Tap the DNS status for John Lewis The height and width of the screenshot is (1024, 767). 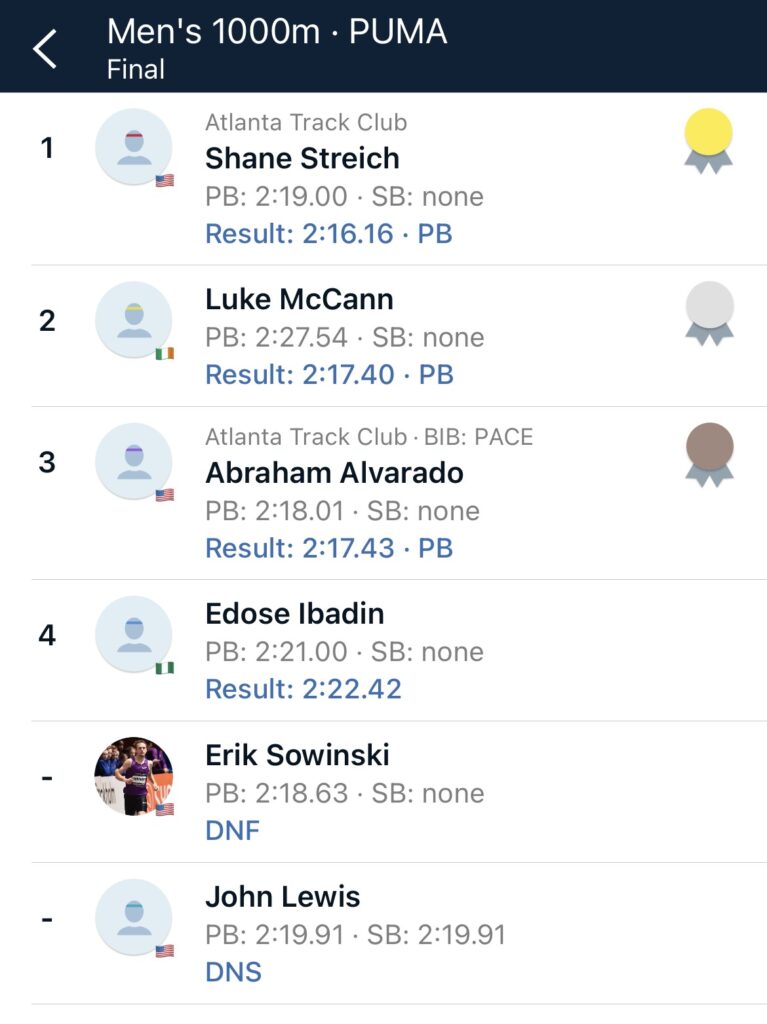click(x=233, y=972)
